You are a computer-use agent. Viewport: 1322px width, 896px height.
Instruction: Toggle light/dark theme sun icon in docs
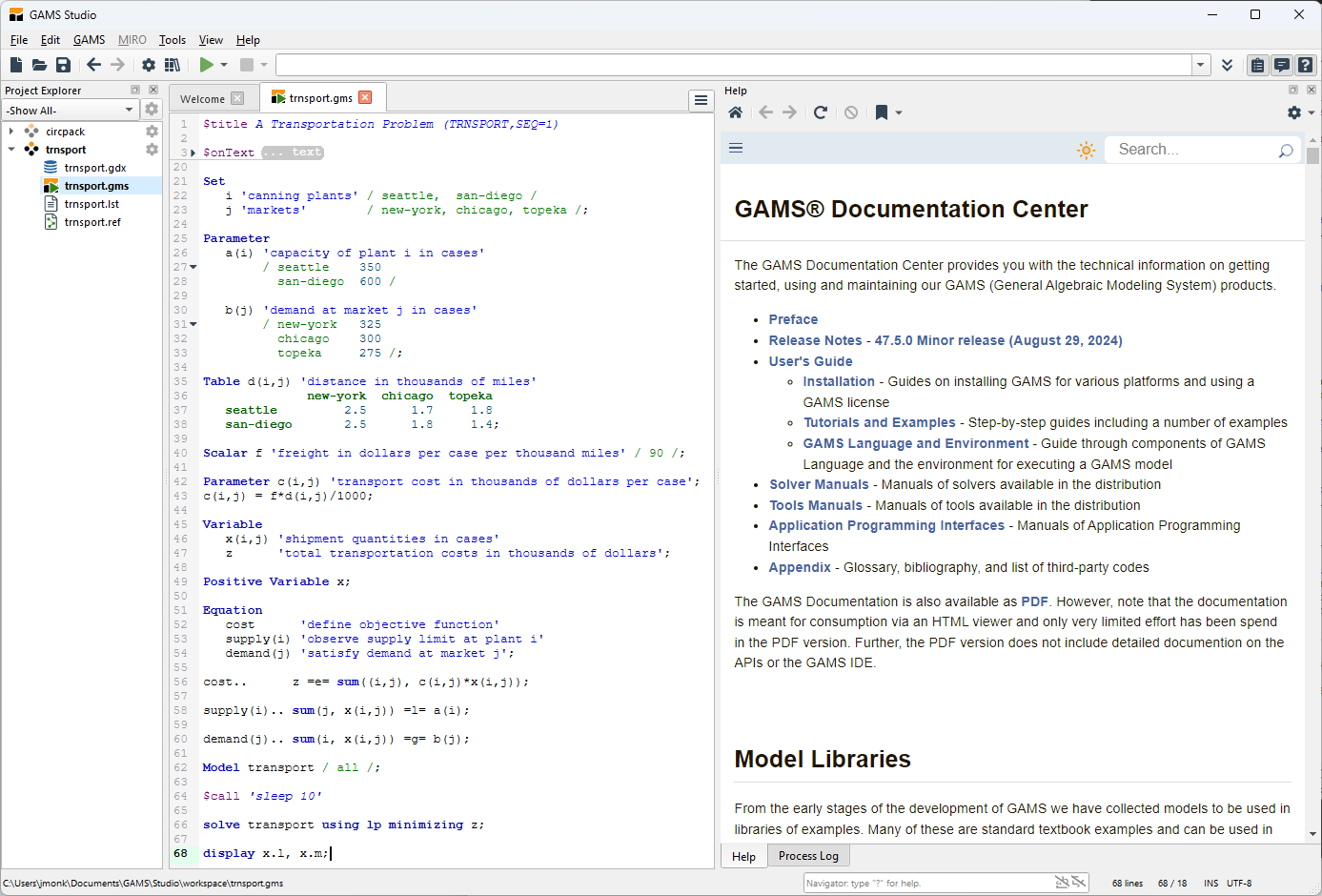tap(1086, 150)
